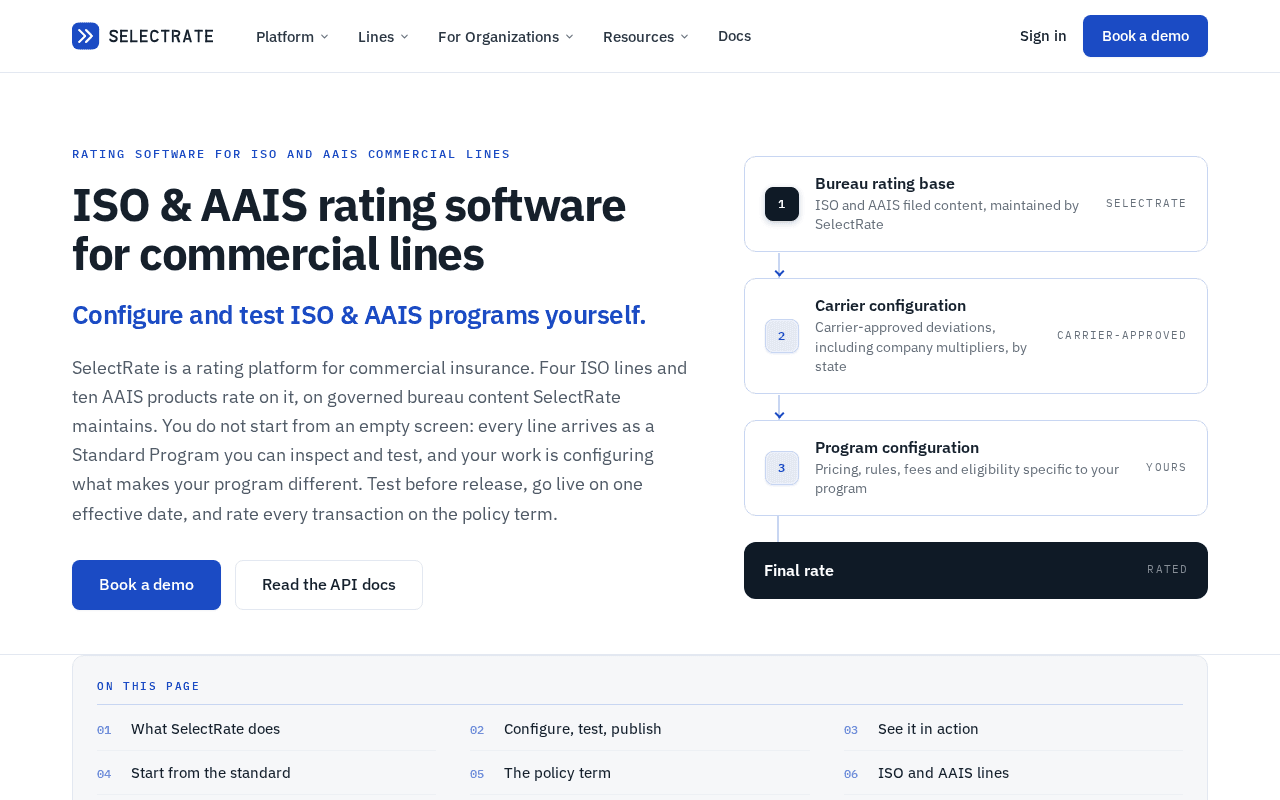1280x800 pixels.
Task: Click the SelectRate logo icon
Action: coord(85,36)
